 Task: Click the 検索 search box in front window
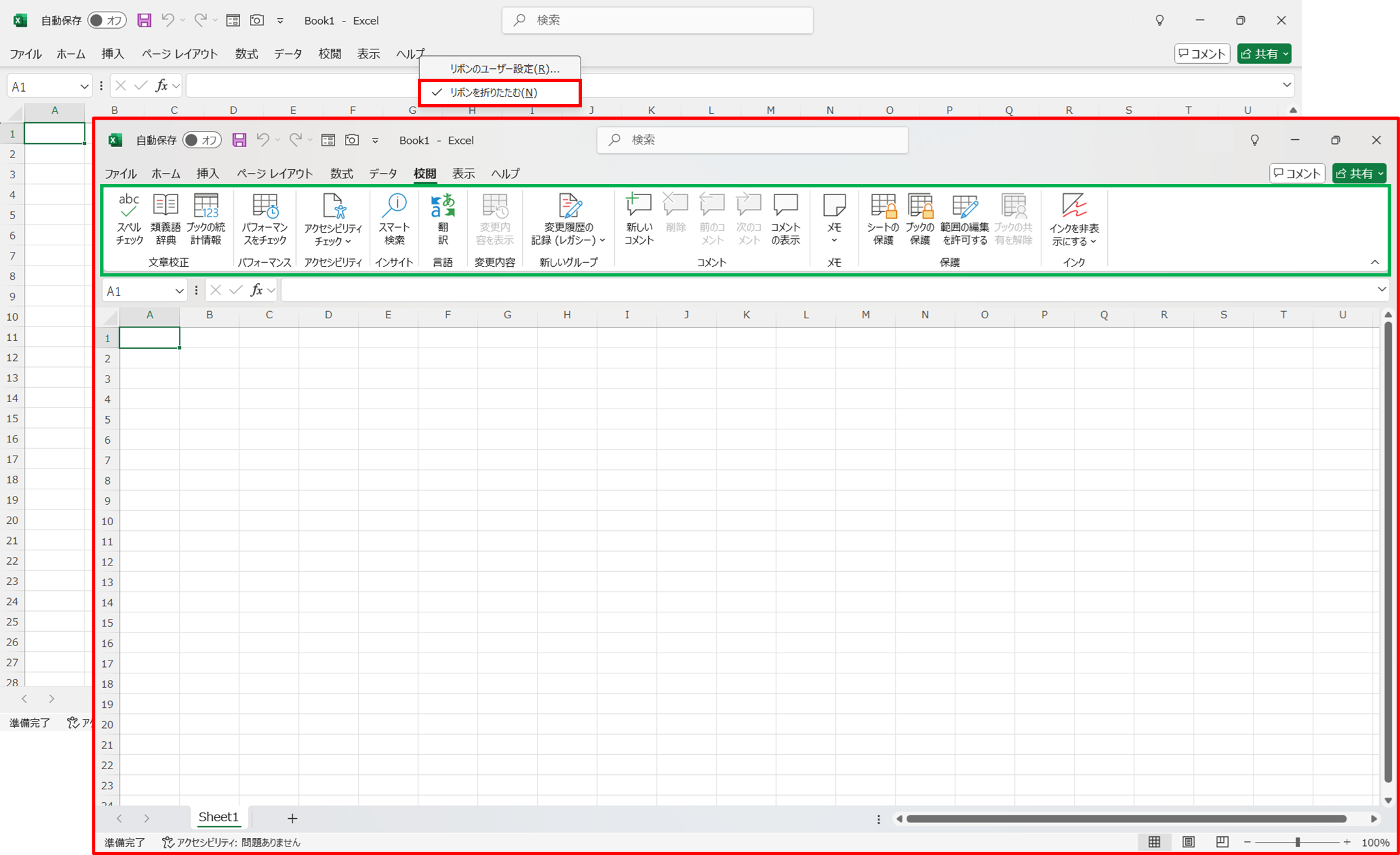tap(752, 140)
